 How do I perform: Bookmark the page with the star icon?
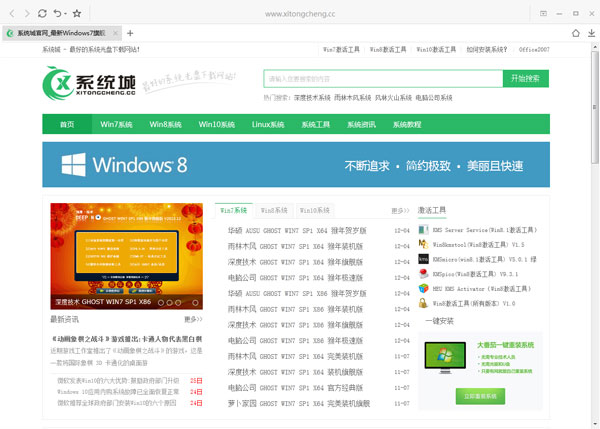(77, 13)
